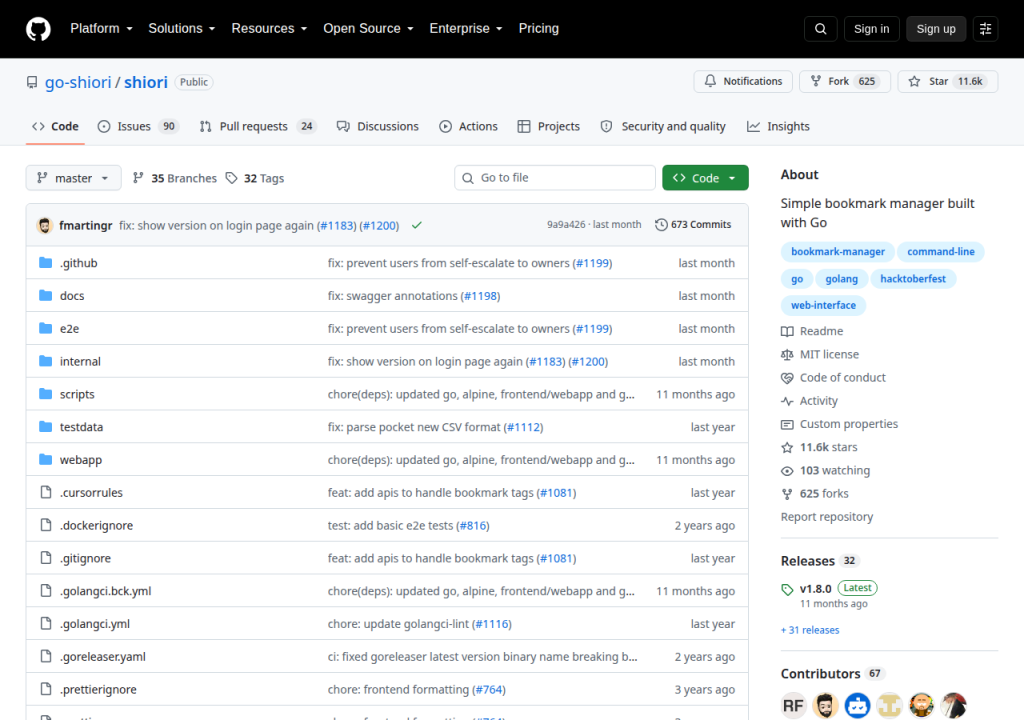
Task: Click the .dockerignore file icon
Action: [x=46, y=525]
